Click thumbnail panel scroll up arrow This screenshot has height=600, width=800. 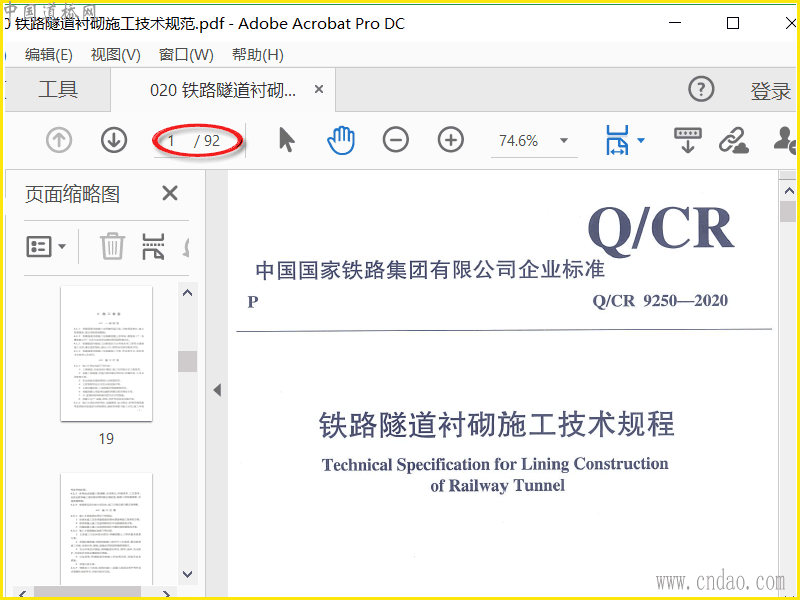pos(187,293)
